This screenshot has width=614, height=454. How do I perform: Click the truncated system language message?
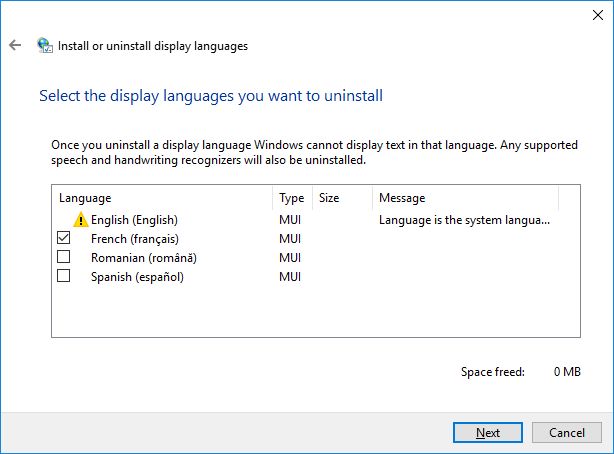(464, 220)
